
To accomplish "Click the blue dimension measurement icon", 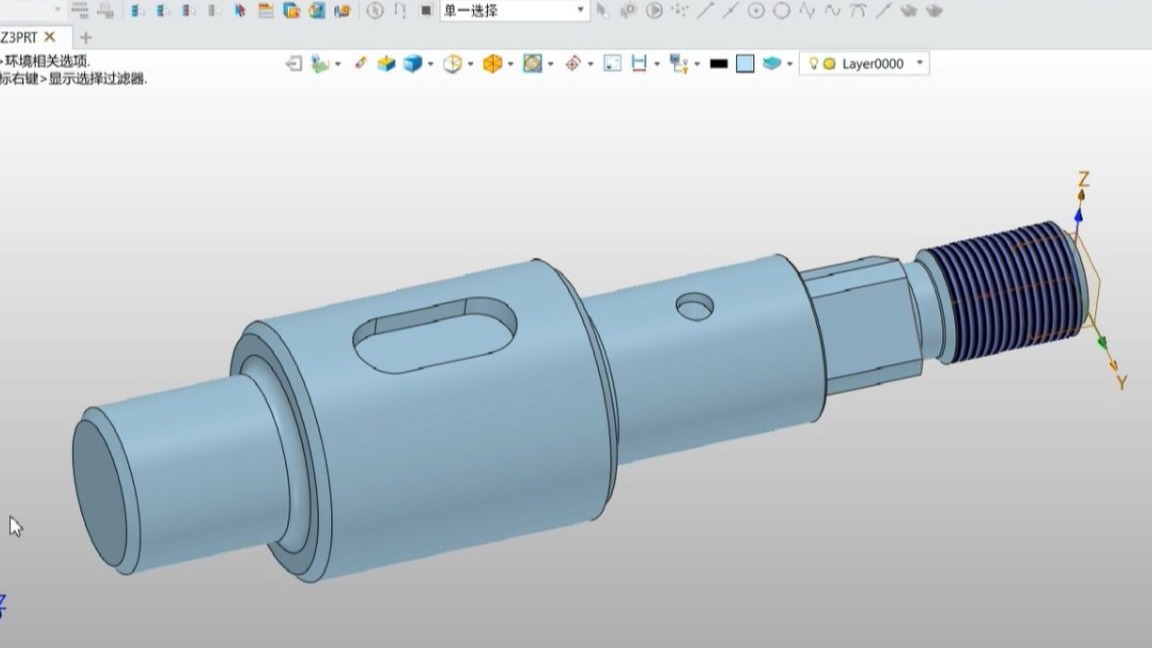I will (639, 64).
